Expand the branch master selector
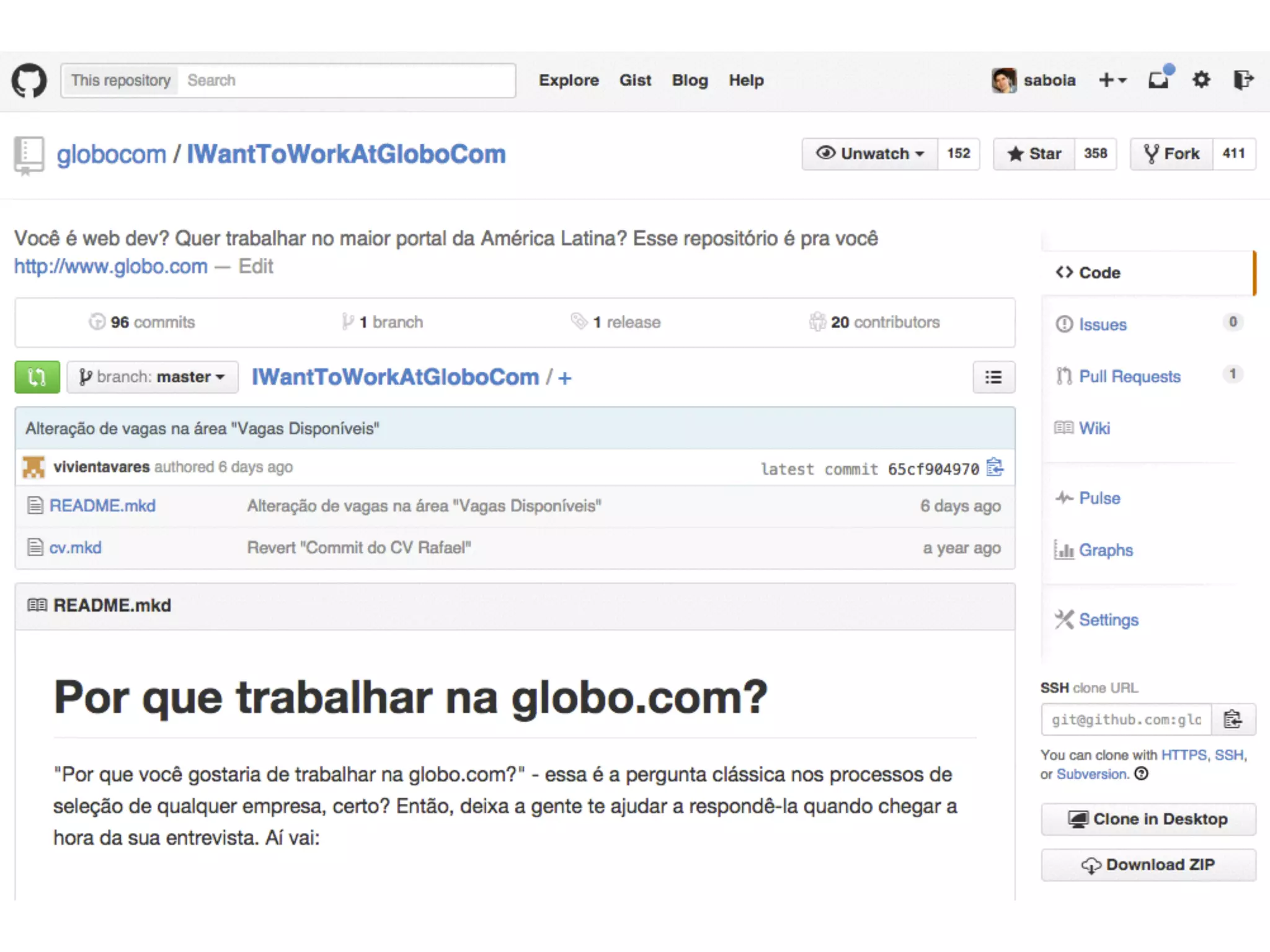The height and width of the screenshot is (952, 1270). pos(153,377)
